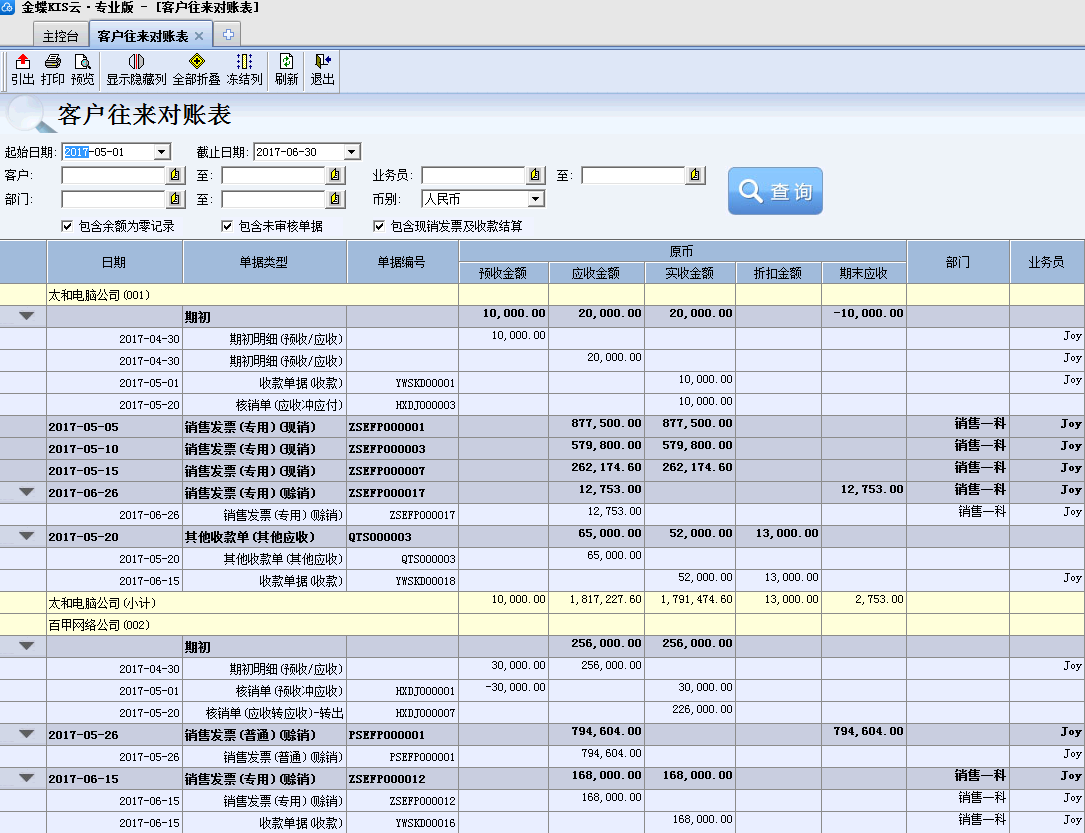This screenshot has height=833, width=1085.
Task: Collapse 百甲网络公司 期初 group
Action: (26, 646)
